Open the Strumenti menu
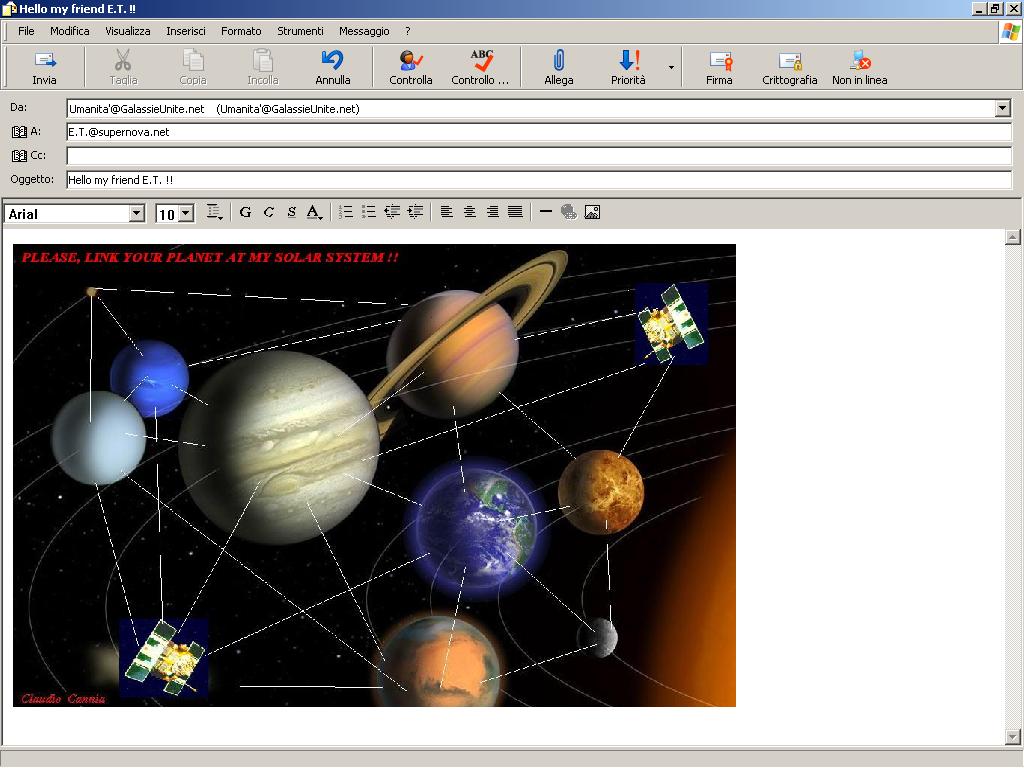The width and height of the screenshot is (1024, 768). 300,31
